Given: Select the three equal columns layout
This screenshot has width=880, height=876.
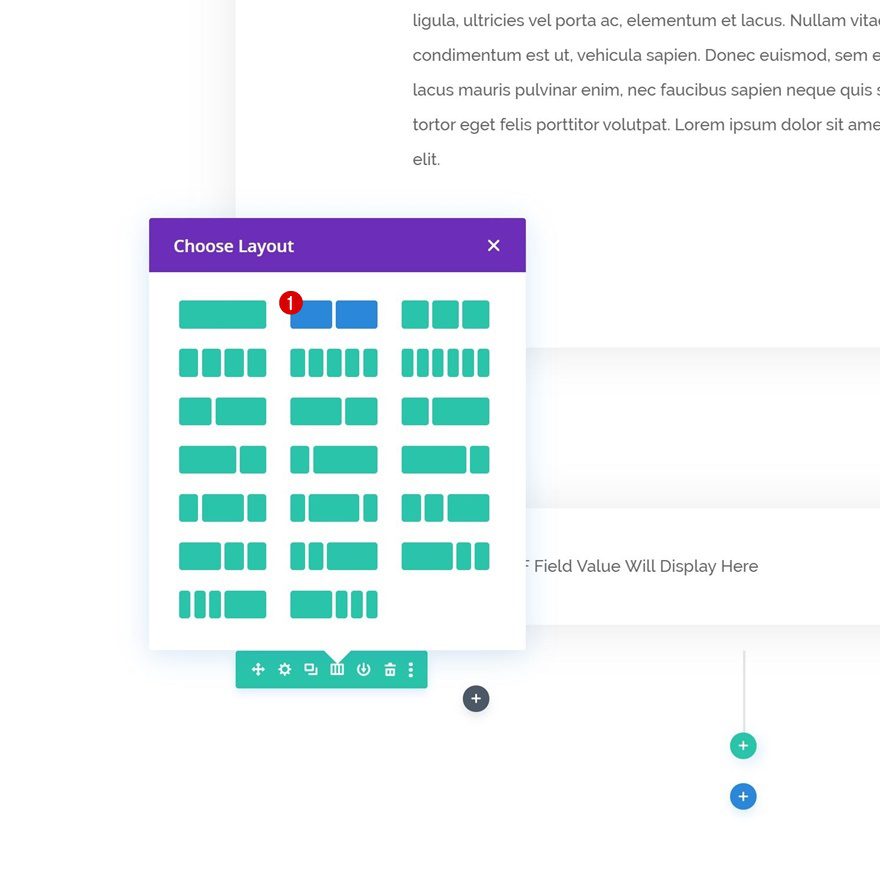Looking at the screenshot, I should click(445, 313).
